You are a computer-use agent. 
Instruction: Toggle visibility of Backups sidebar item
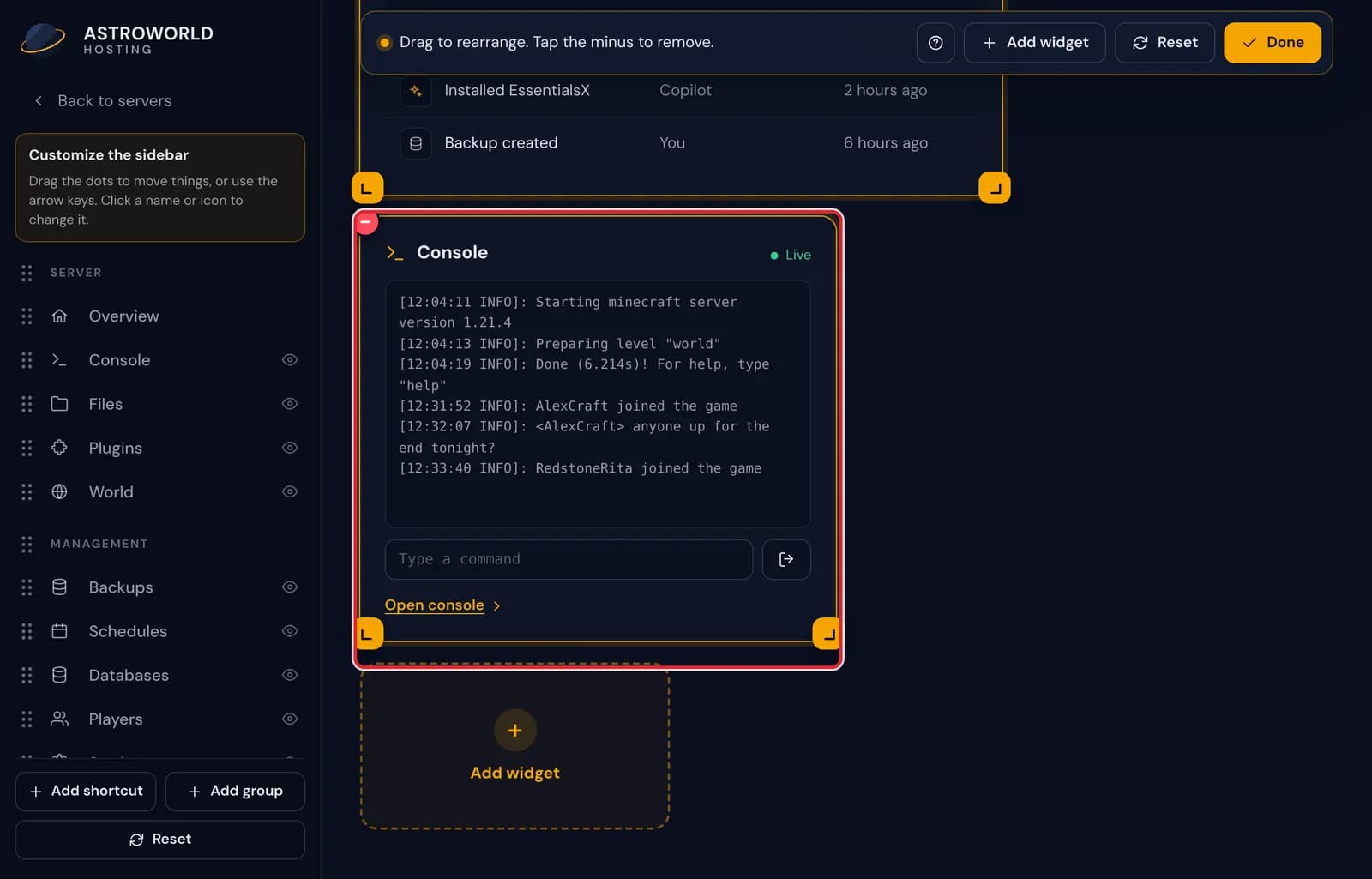pos(290,587)
